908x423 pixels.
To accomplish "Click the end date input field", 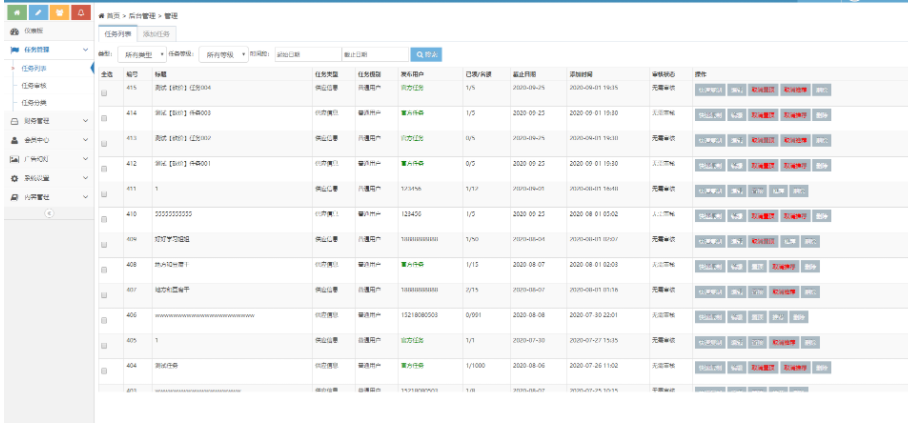I will 375,54.
